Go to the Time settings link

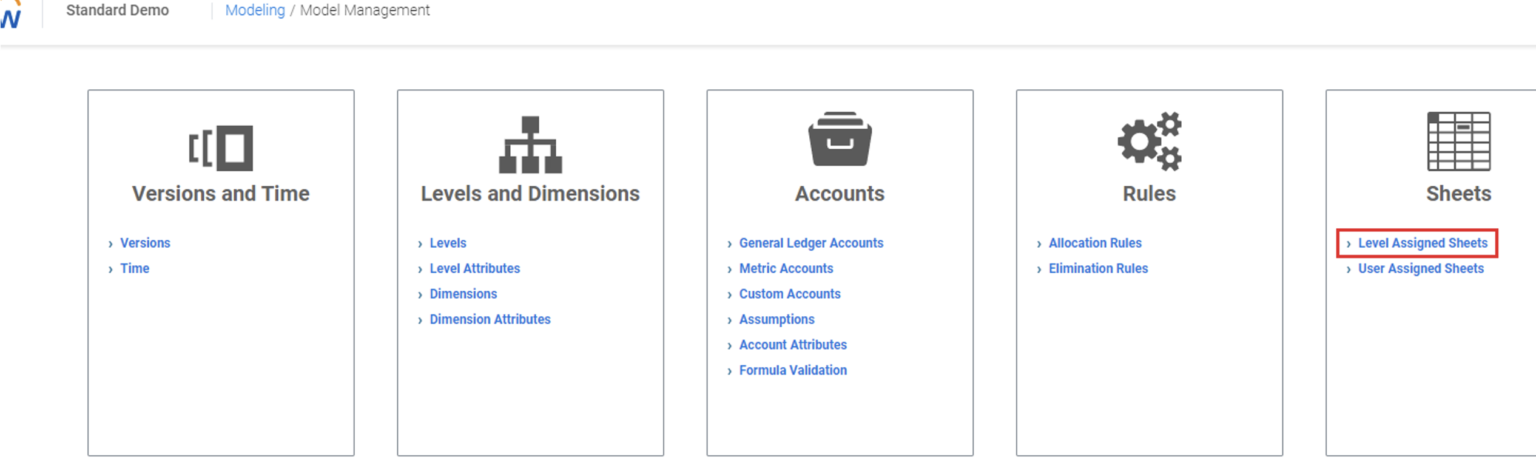tap(134, 269)
